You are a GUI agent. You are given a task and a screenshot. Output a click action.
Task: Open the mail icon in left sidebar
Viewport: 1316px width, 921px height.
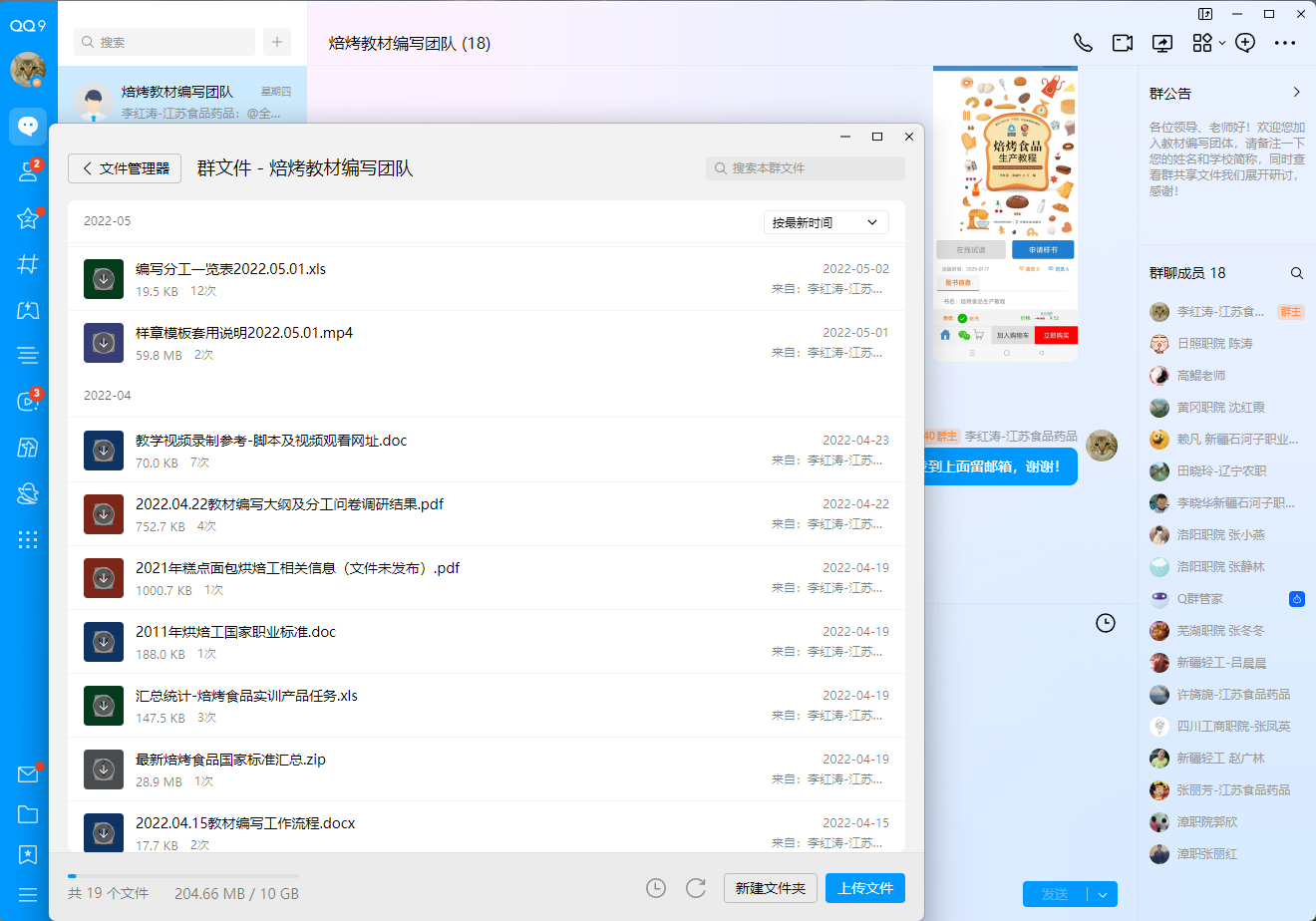28,774
